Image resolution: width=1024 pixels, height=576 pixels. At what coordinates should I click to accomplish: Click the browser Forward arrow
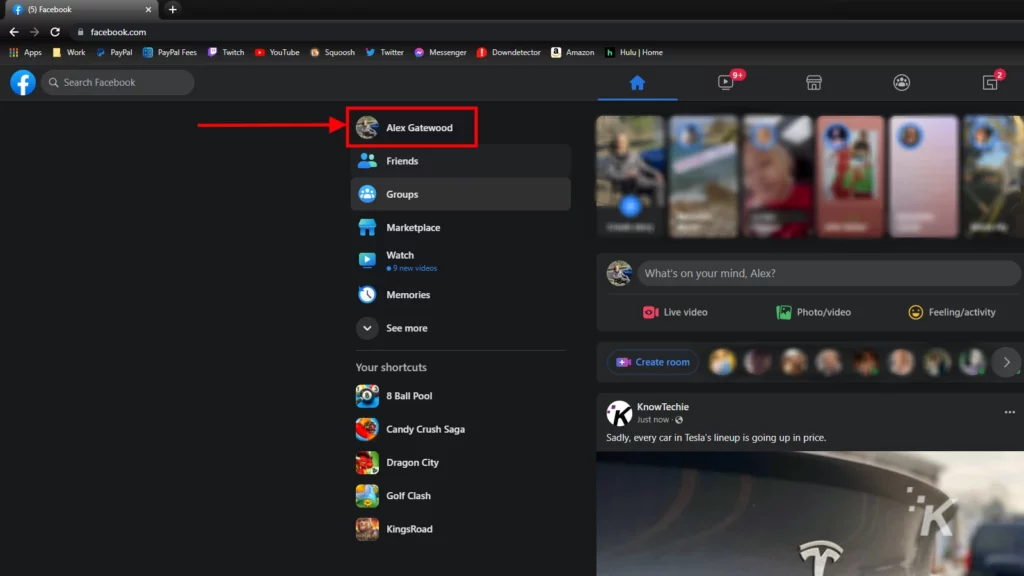(x=34, y=32)
